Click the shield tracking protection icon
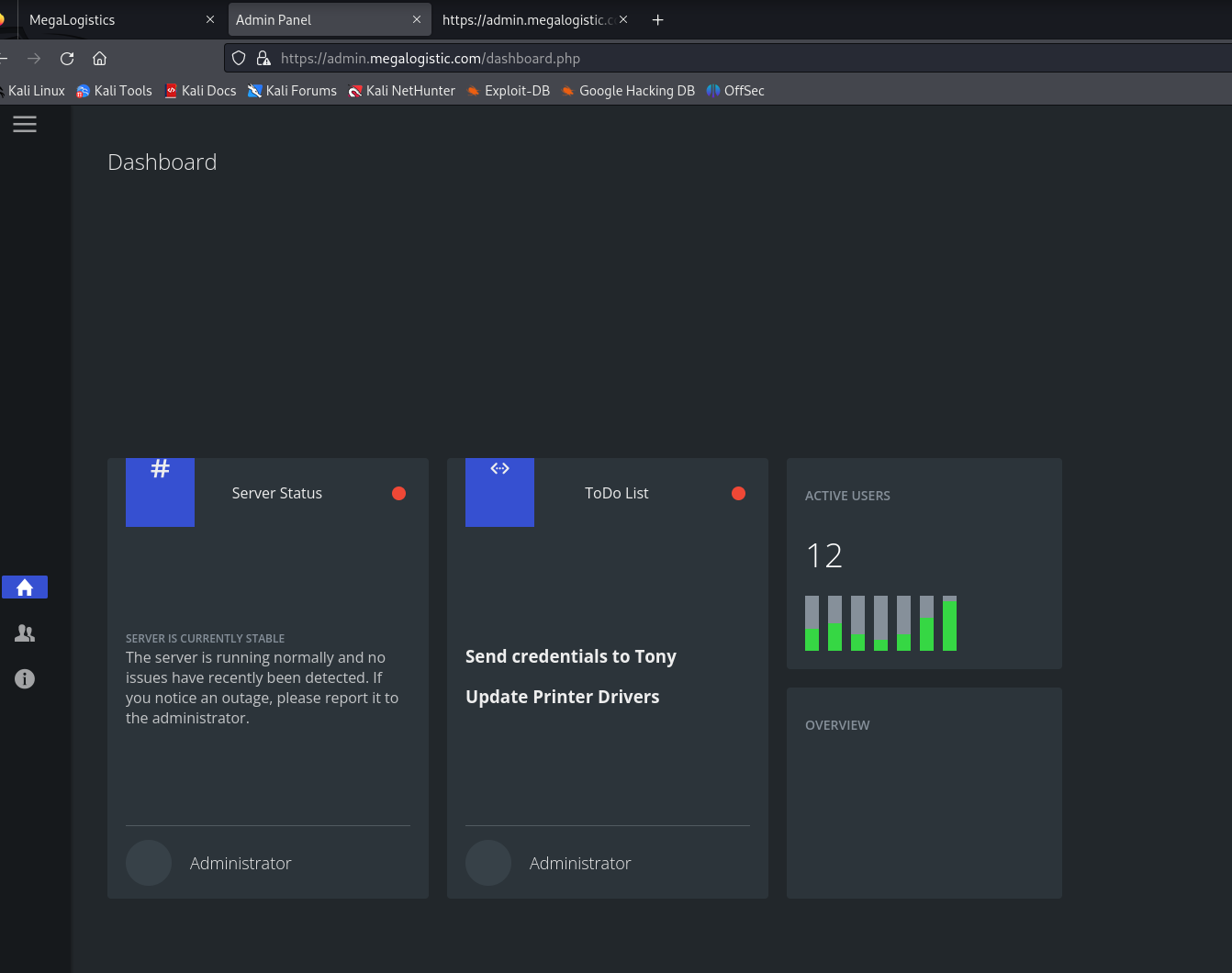 point(239,59)
